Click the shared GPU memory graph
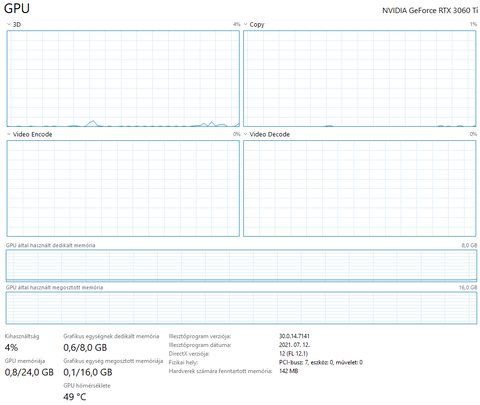The height and width of the screenshot is (405, 480). point(241,308)
